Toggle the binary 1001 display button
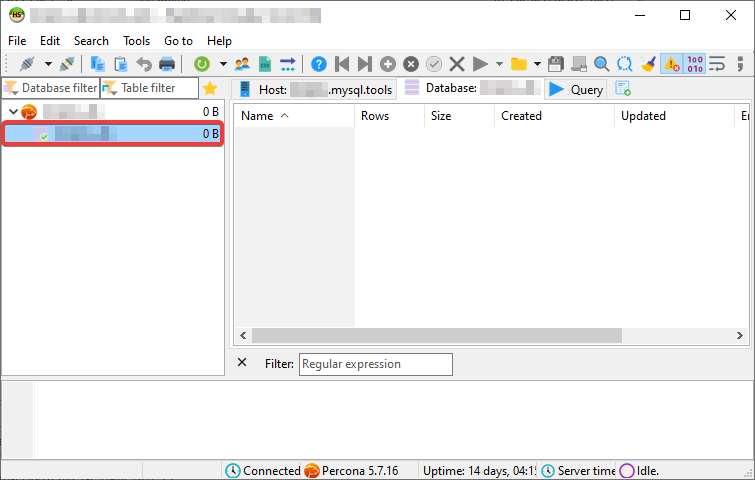 pos(695,64)
